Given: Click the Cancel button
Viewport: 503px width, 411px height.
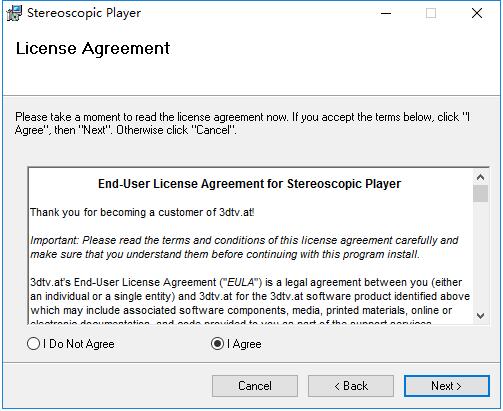Looking at the screenshot, I should click(255, 386).
